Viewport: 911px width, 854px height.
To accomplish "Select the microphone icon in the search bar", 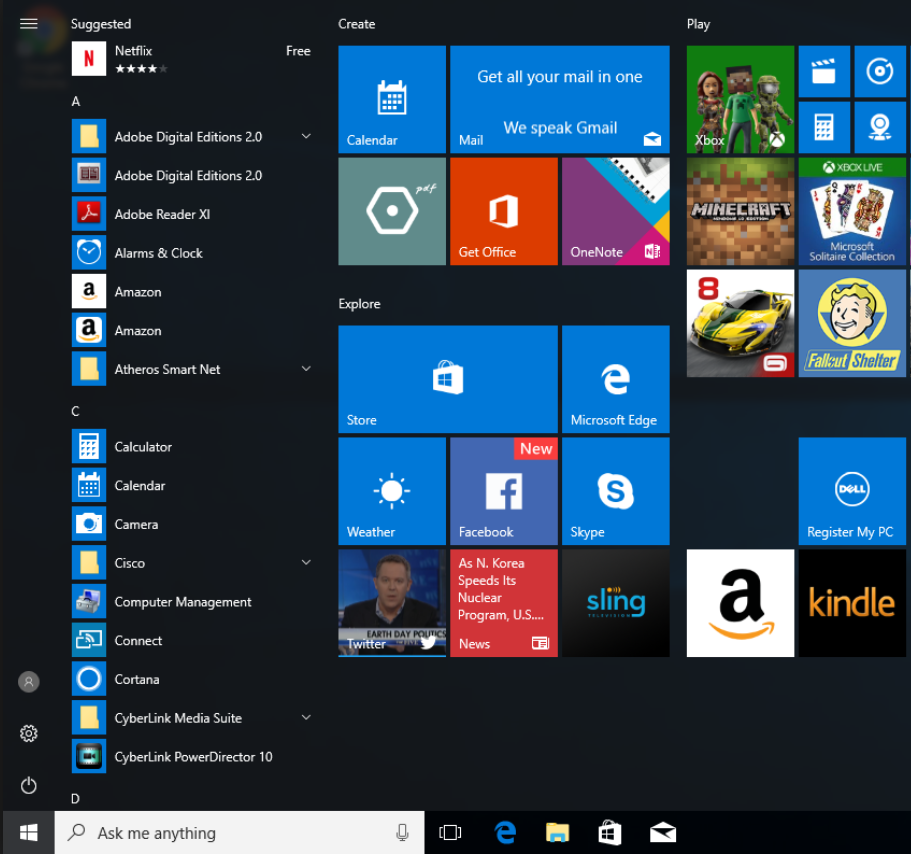I will tap(402, 832).
